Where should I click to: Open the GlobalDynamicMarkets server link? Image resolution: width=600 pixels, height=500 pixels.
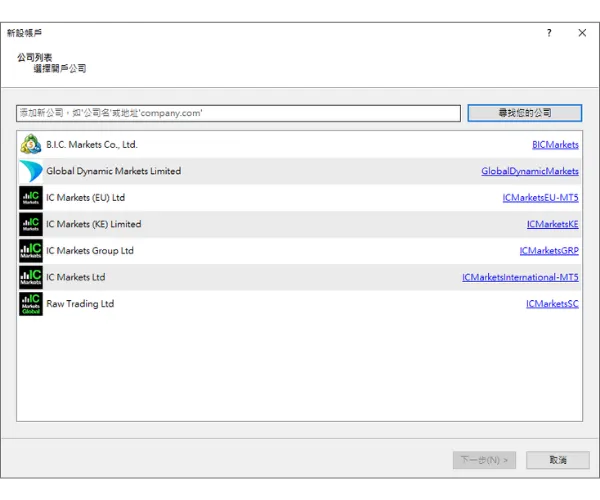(529, 171)
